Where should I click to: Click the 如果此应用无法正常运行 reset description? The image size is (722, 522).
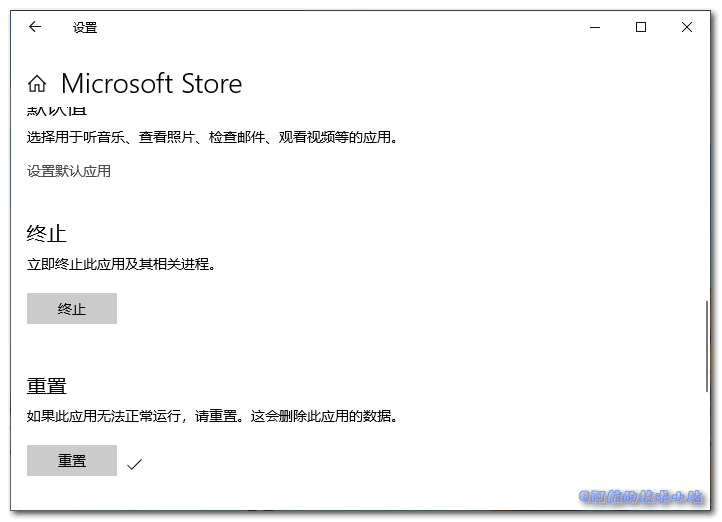point(212,416)
